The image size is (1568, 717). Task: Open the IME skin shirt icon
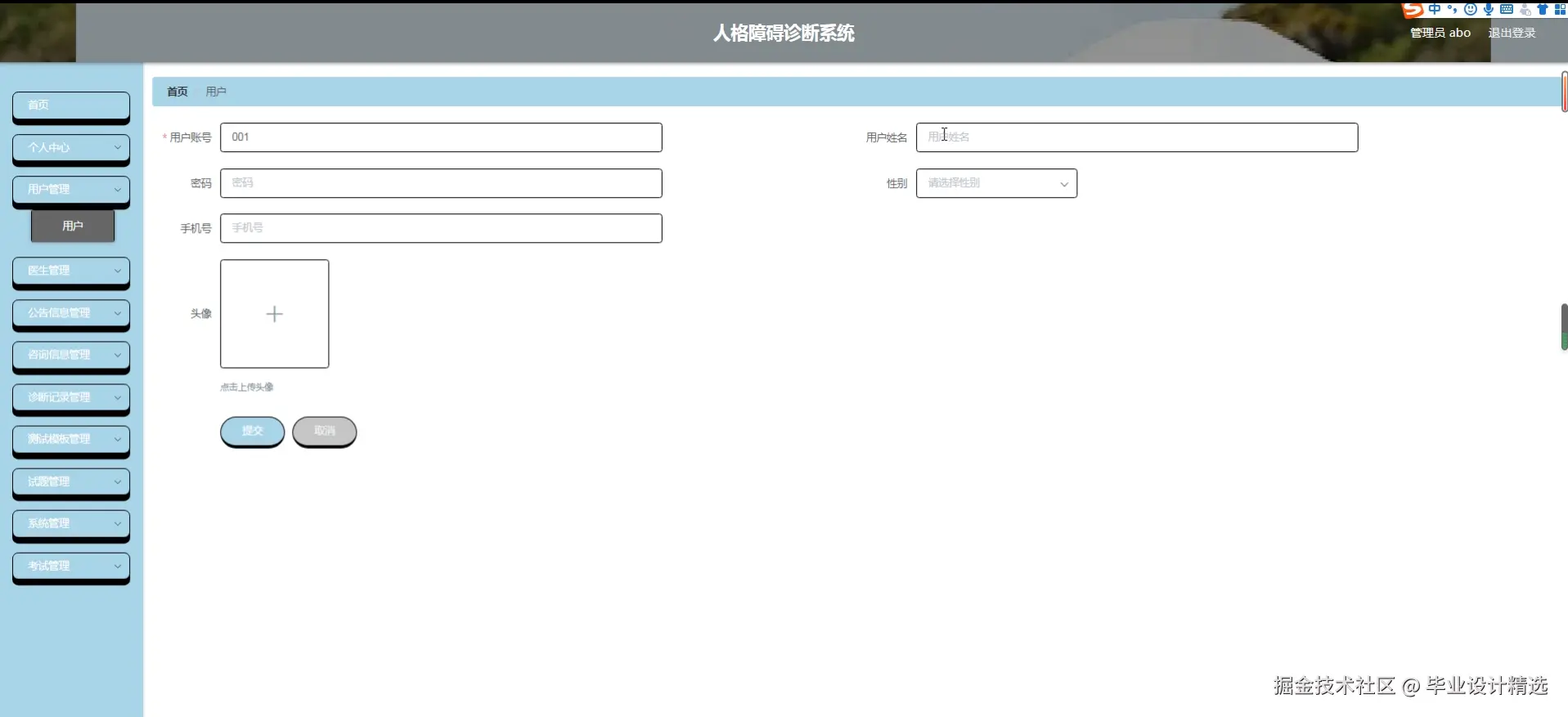click(1542, 9)
